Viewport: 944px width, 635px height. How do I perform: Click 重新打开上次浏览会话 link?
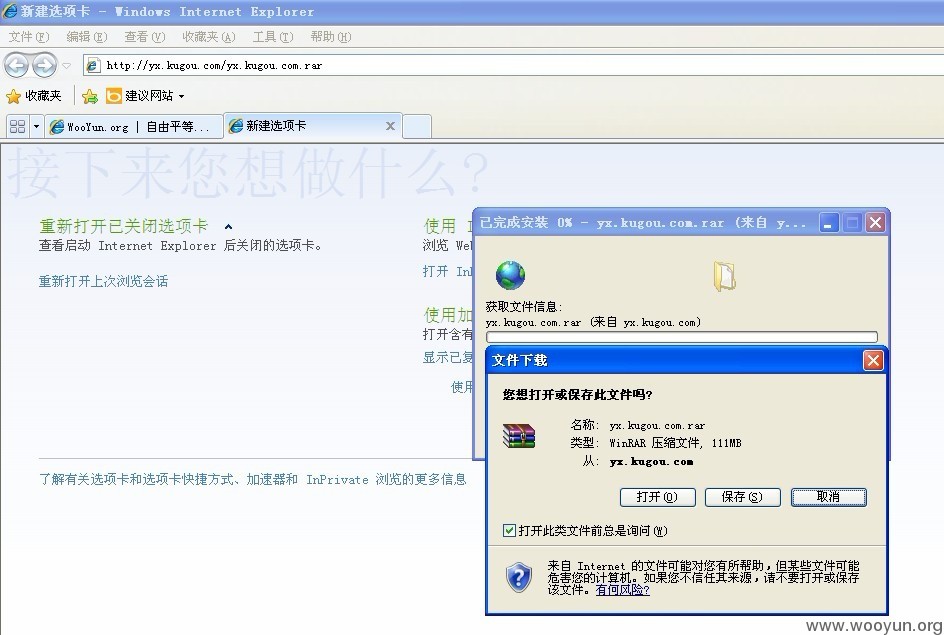tap(104, 281)
